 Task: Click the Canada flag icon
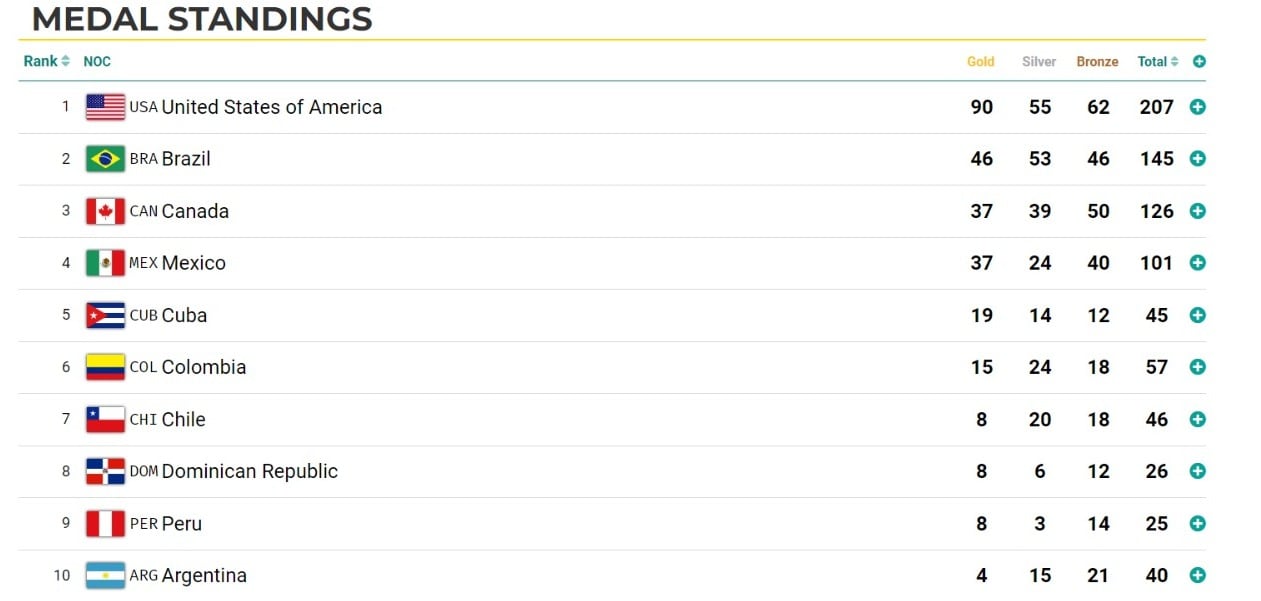point(105,211)
